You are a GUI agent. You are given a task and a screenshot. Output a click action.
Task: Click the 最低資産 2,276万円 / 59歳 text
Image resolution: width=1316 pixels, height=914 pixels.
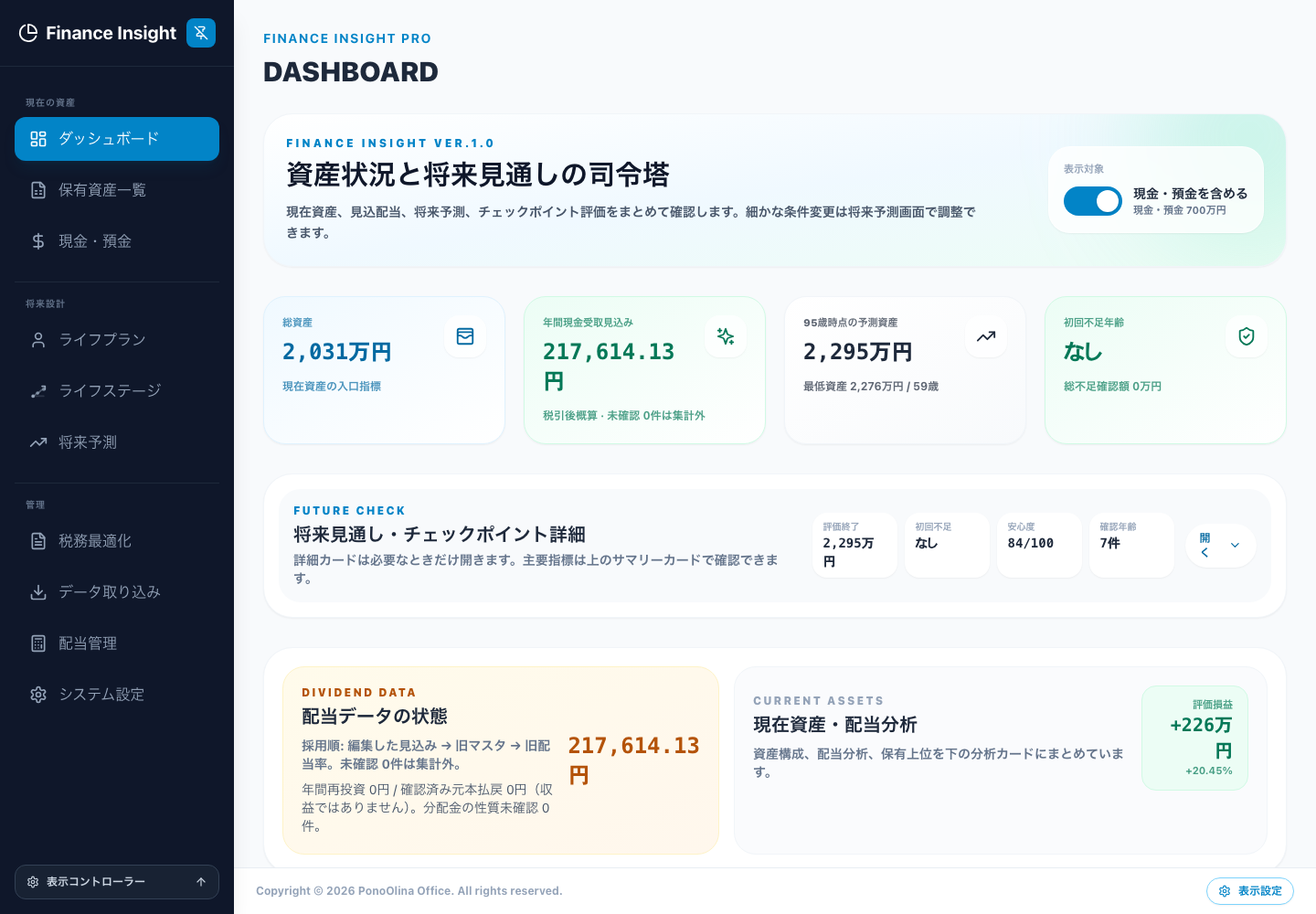tap(871, 387)
